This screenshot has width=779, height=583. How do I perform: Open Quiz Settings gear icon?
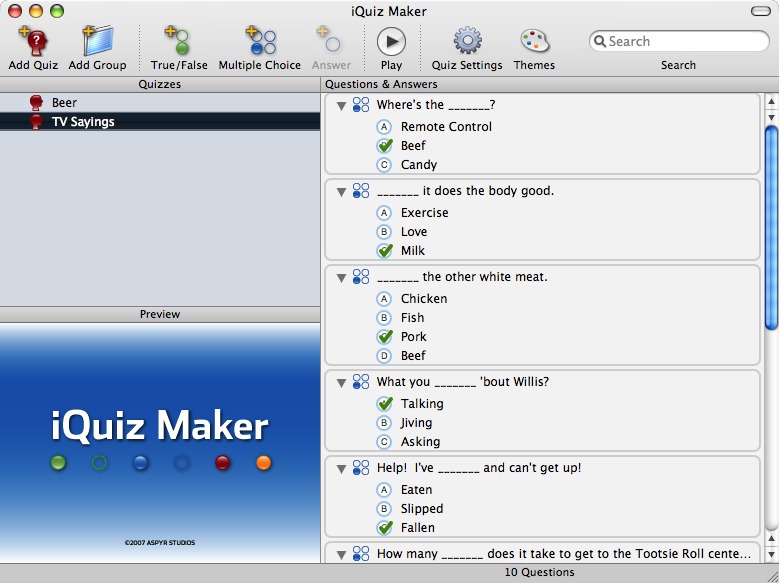pyautogui.click(x=467, y=41)
